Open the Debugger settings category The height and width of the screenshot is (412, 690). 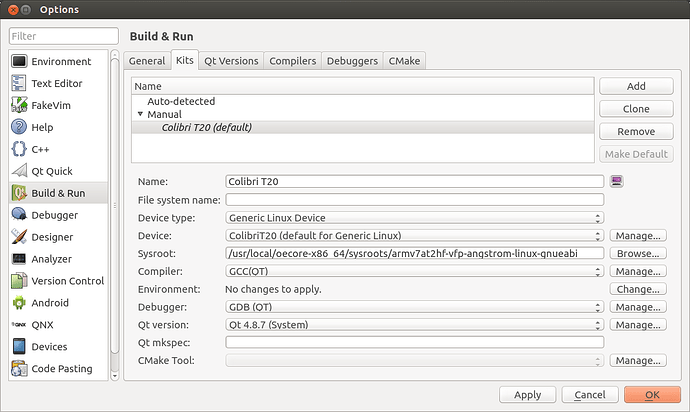tap(58, 215)
